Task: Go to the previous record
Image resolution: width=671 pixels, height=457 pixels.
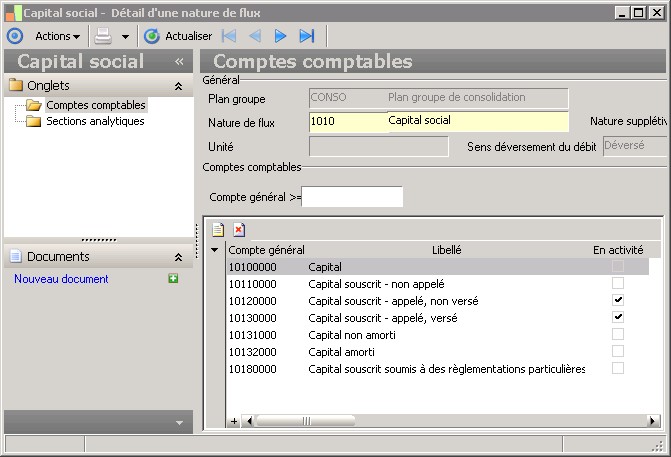Action: pyautogui.click(x=255, y=36)
